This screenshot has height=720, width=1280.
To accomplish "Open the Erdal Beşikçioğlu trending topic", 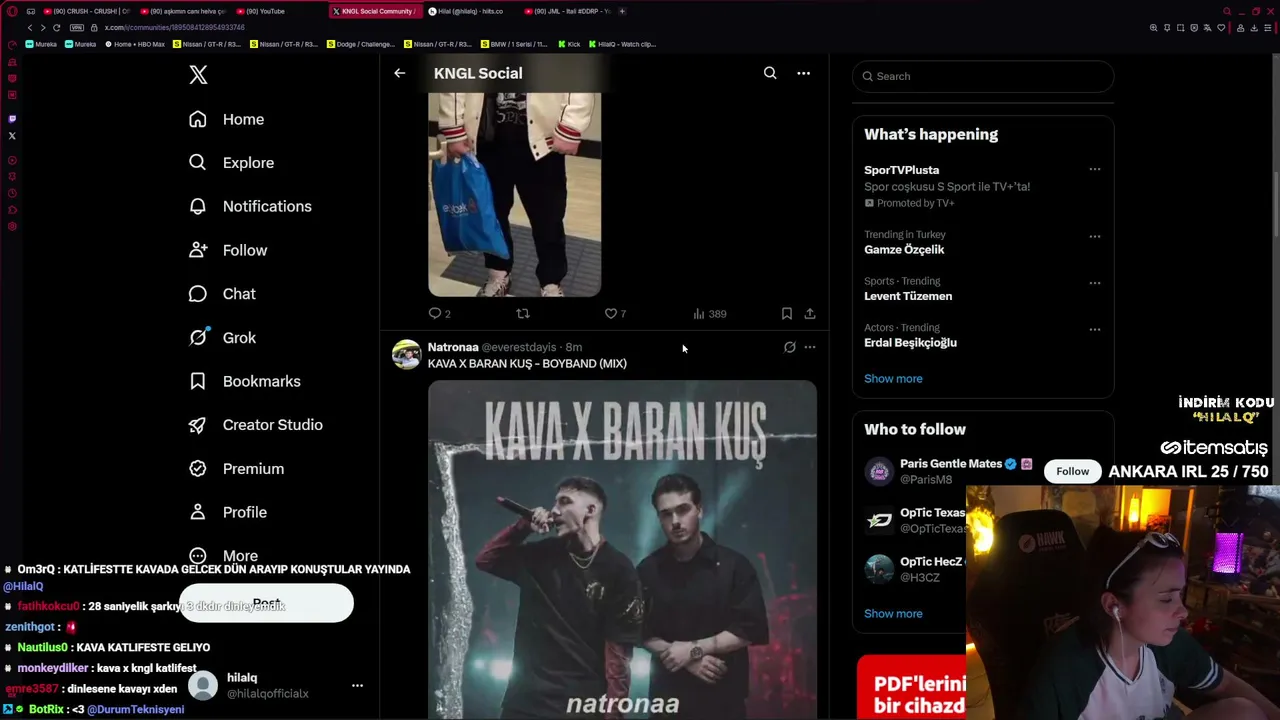I will point(910,342).
